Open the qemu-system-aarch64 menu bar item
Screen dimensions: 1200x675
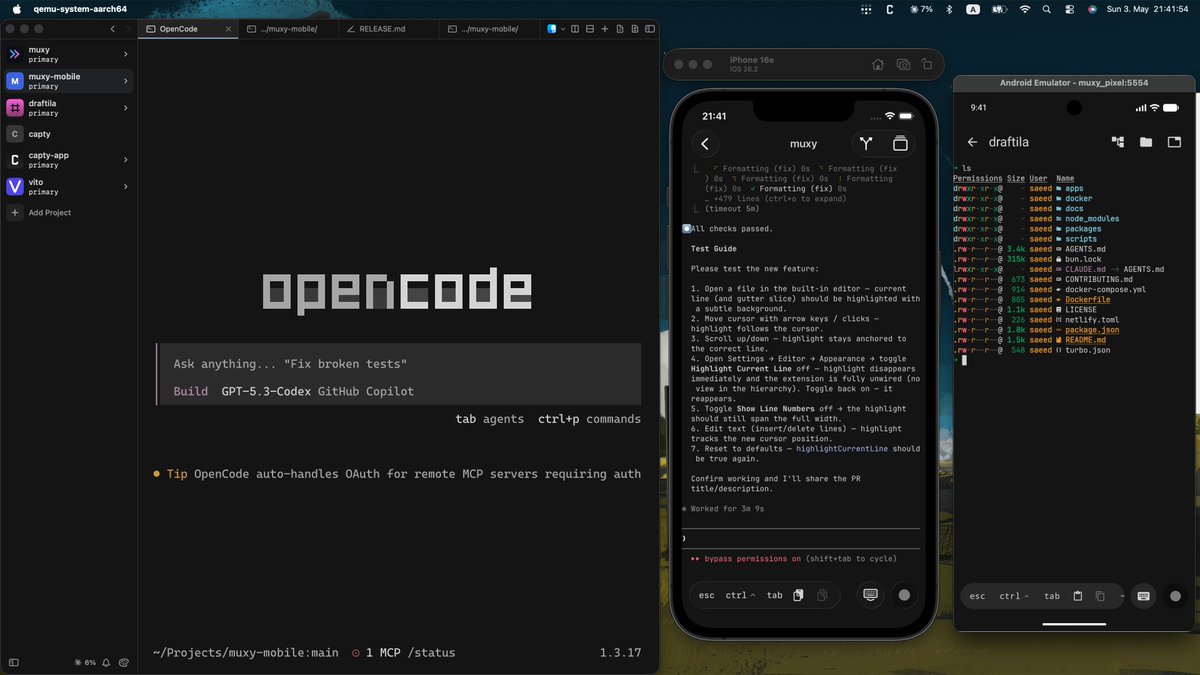point(80,9)
